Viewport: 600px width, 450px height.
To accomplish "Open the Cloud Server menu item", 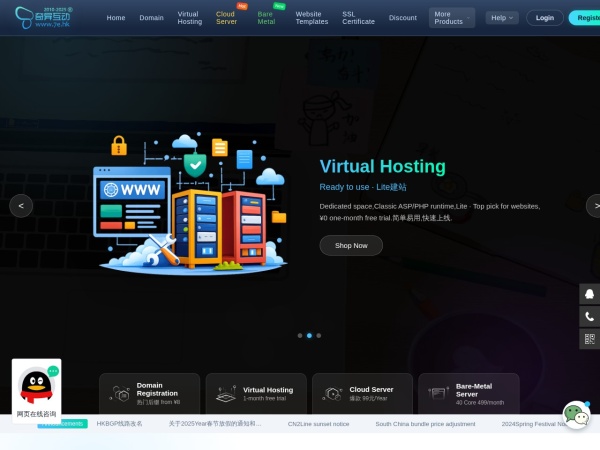I will [227, 17].
